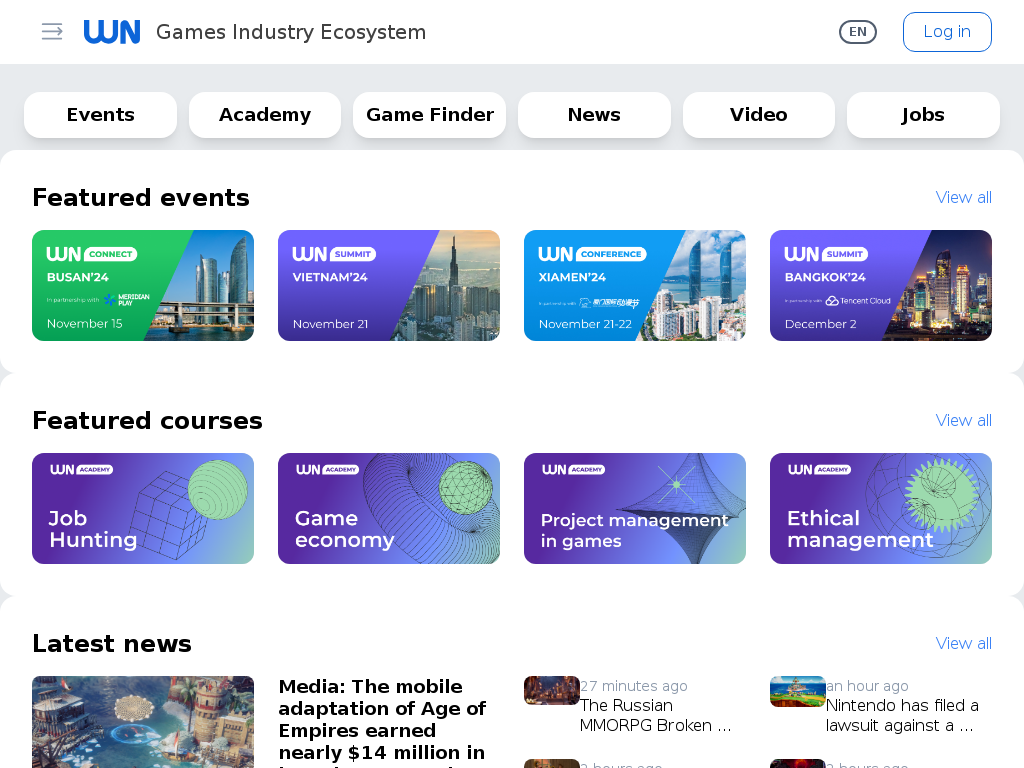
Task: View all featured courses
Action: tap(963, 420)
